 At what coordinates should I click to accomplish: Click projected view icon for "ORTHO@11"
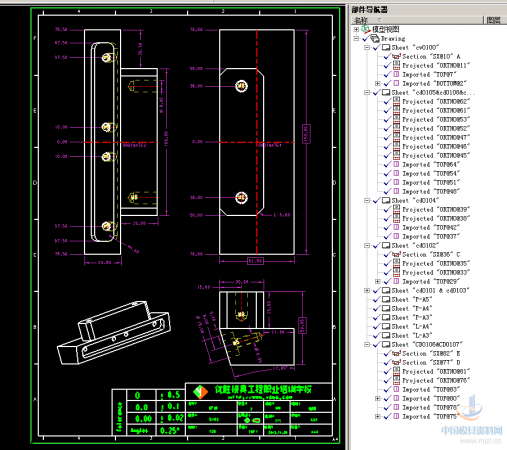click(396, 65)
